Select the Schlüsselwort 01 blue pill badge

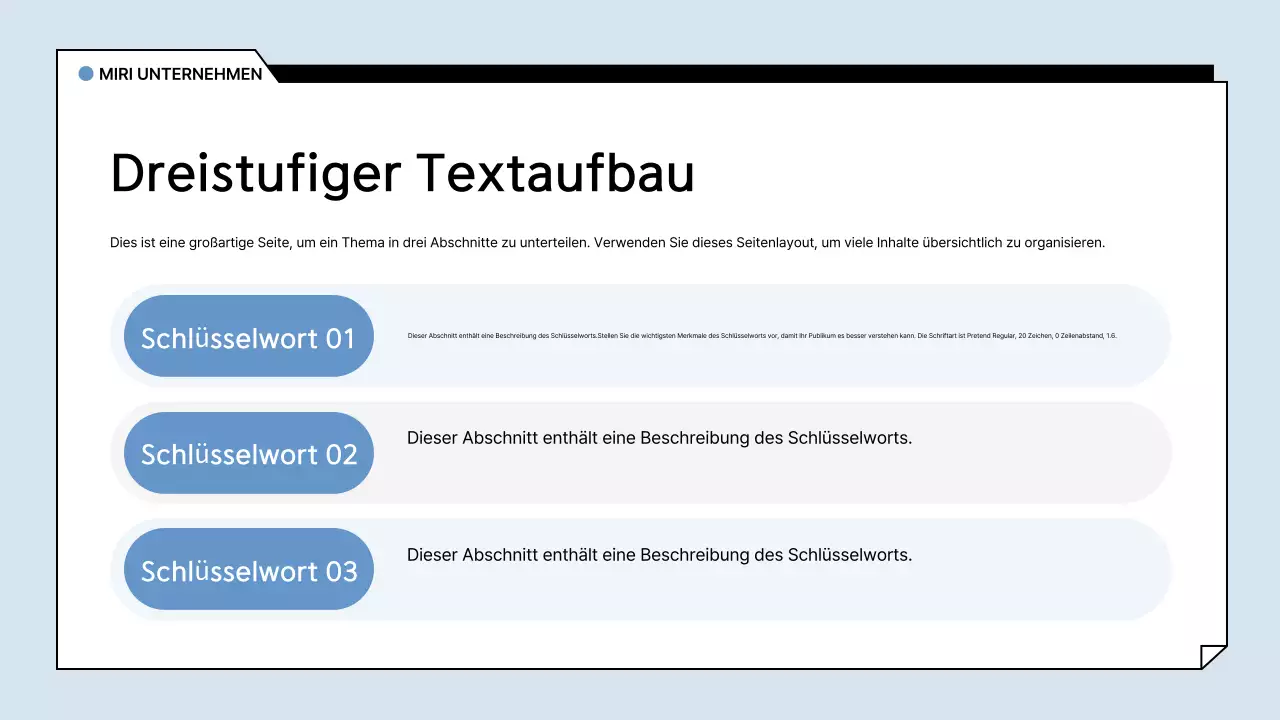point(248,337)
